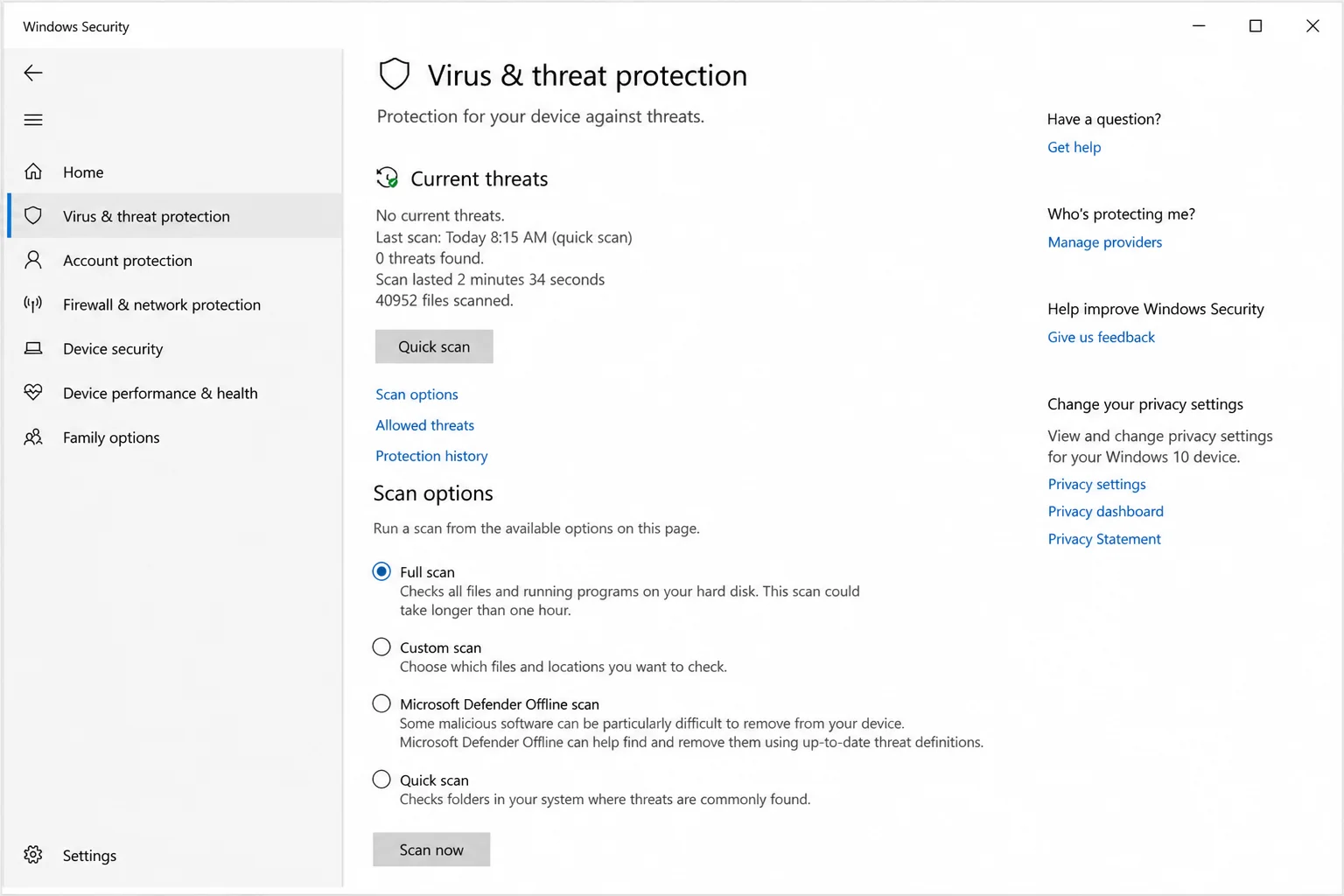
Task: Open Virus & threat protection menu item
Action: [x=174, y=215]
